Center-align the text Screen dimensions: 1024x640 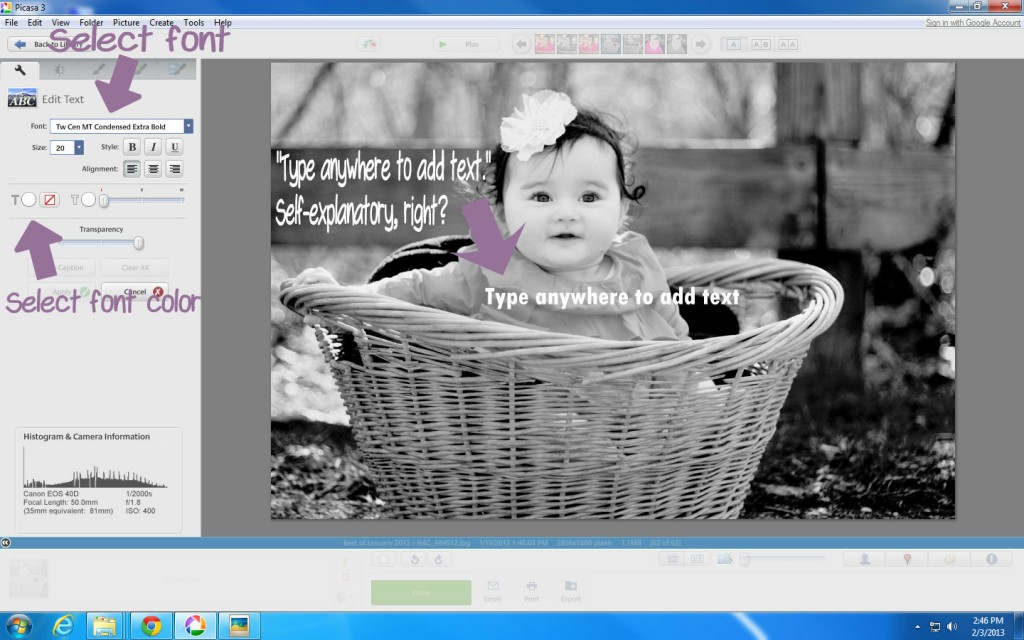point(153,169)
